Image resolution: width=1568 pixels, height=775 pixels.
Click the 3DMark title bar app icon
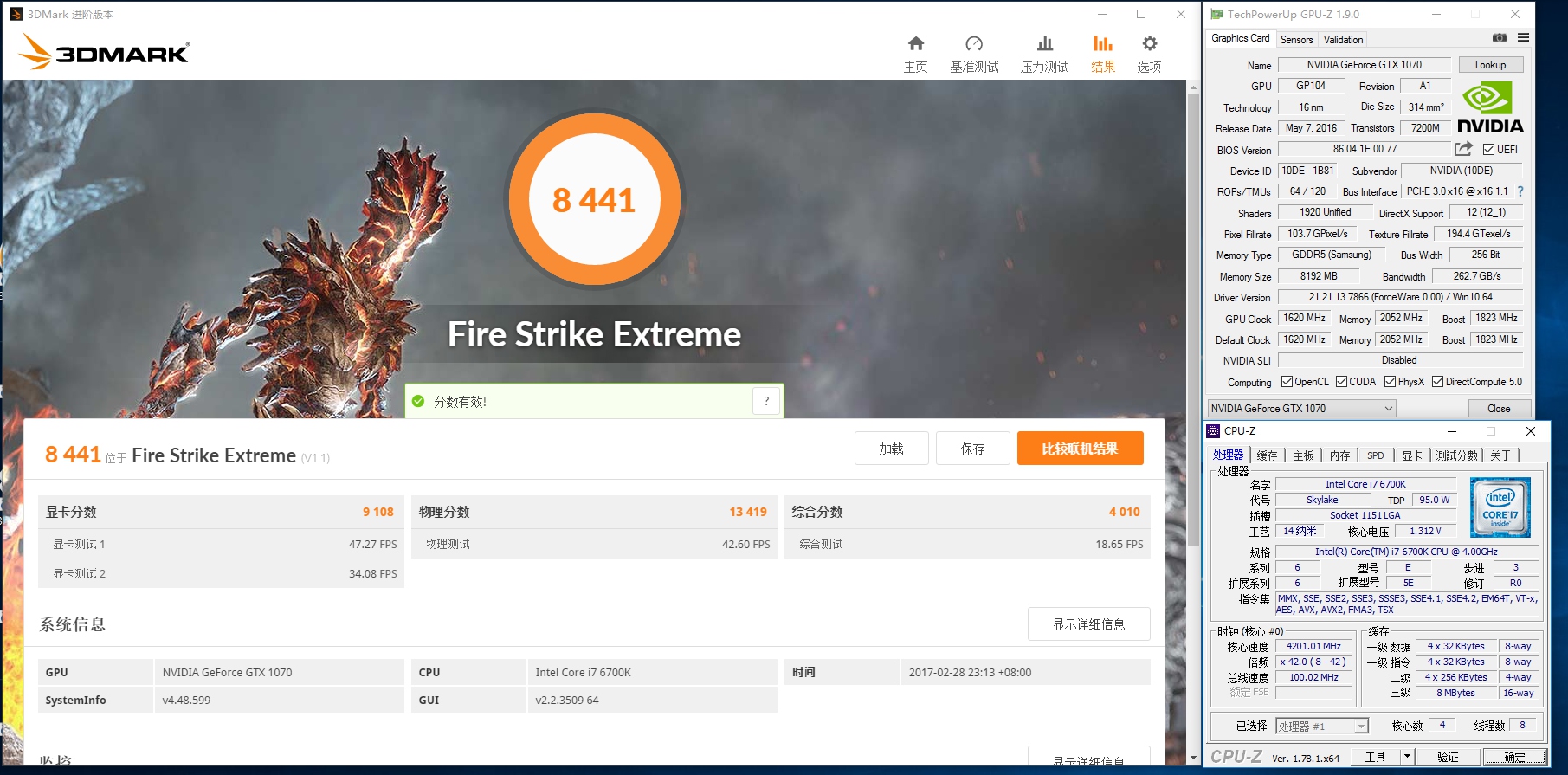pos(16,14)
